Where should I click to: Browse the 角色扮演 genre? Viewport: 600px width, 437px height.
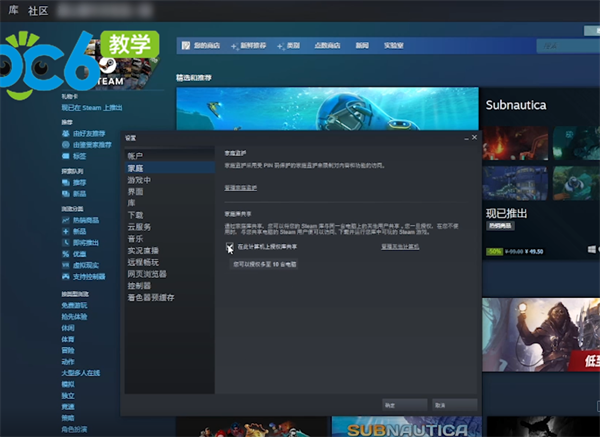(x=74, y=429)
